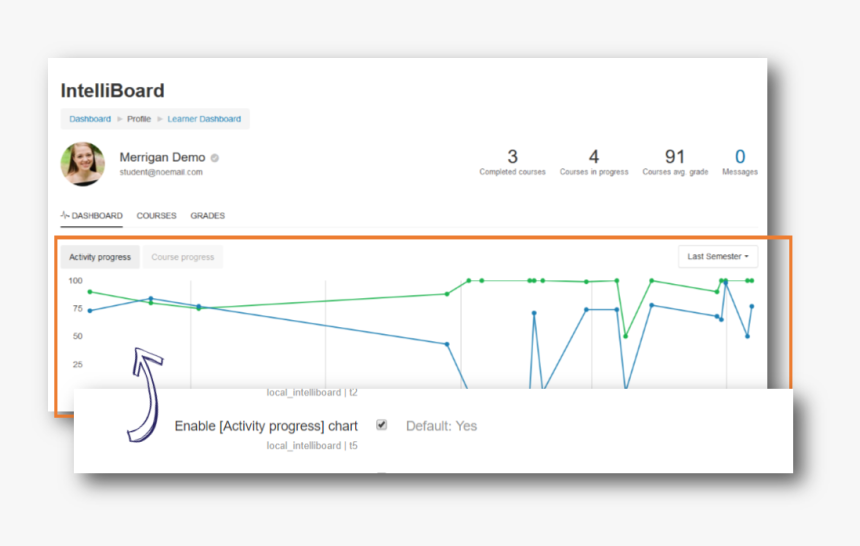860x546 pixels.
Task: Open the Last Semester dropdown
Action: 718,256
